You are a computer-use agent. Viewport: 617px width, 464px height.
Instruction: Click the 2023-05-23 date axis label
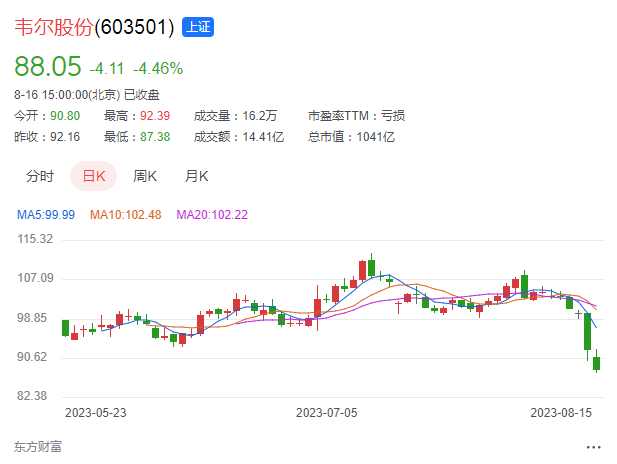(x=96, y=412)
